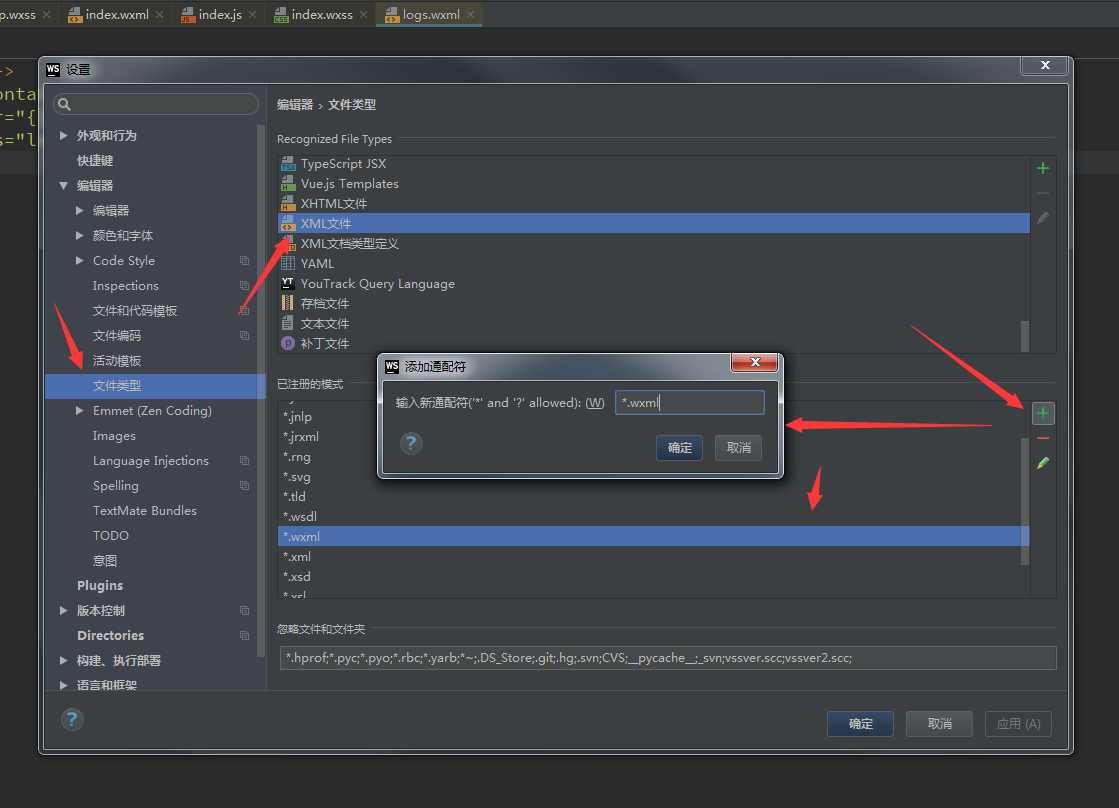Image resolution: width=1119 pixels, height=808 pixels.
Task: Click 取消 at bottom of settings window
Action: pos(939,724)
